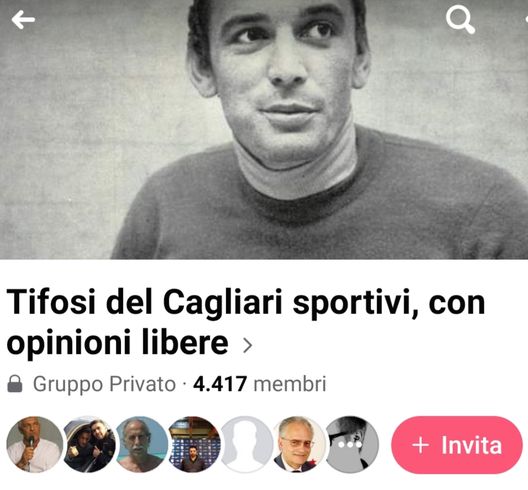The image size is (528, 490).
Task: Open the Tifosi del Cagliari group title
Action: coord(246,322)
